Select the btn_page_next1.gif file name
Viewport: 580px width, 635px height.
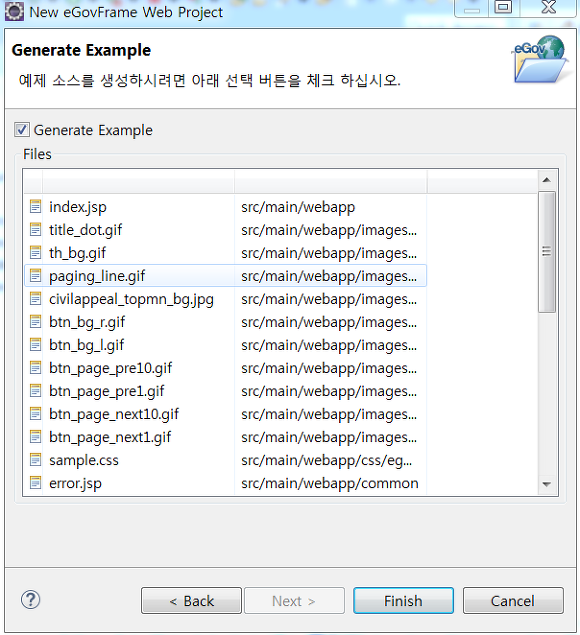(x=110, y=438)
